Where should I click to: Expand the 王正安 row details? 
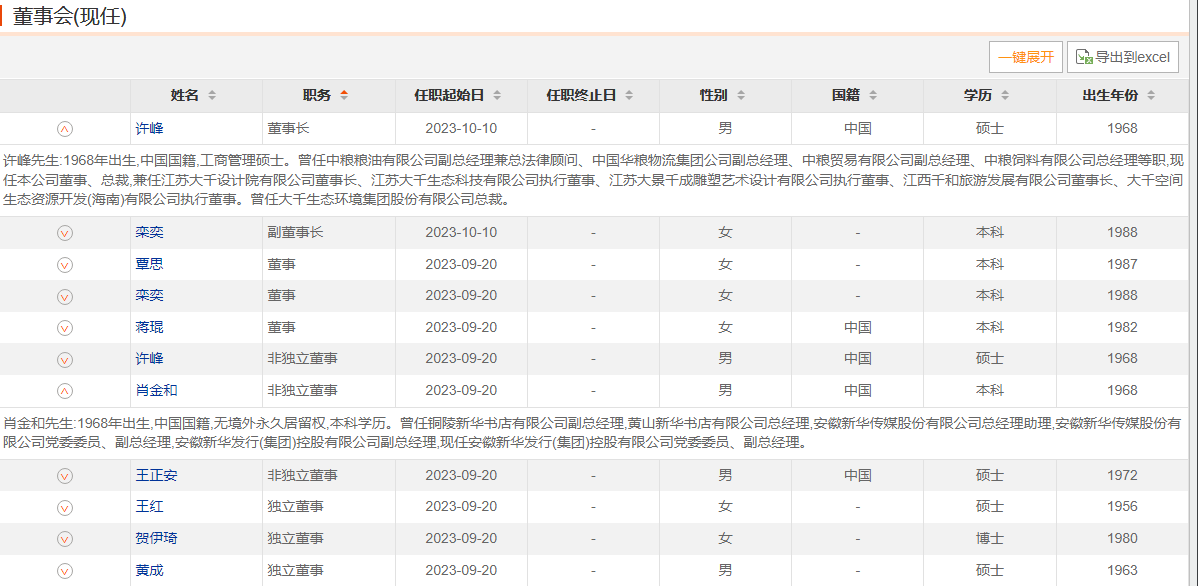tap(65, 476)
